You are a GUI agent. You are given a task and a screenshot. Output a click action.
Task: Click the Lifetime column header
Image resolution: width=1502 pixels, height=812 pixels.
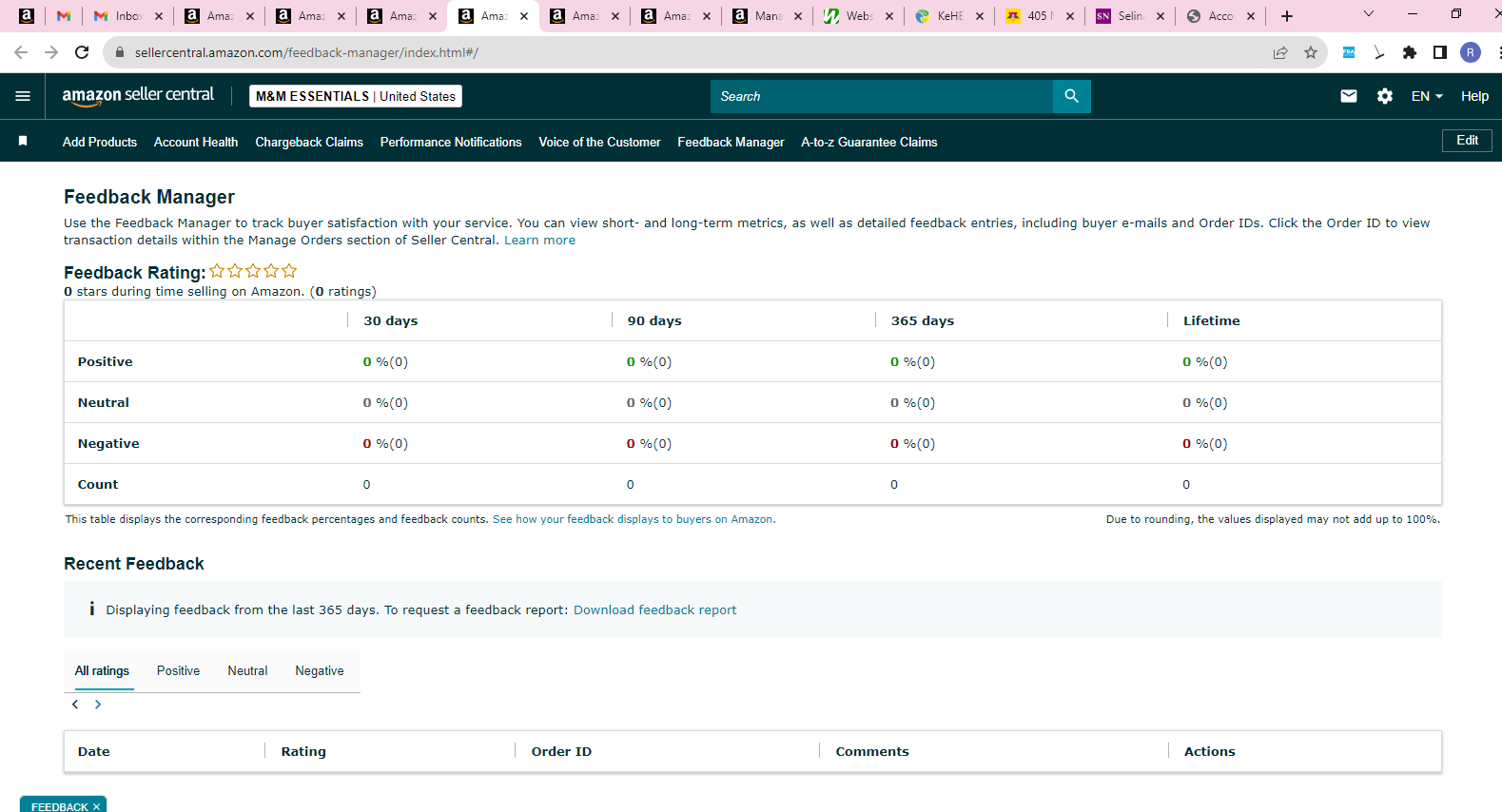1211,320
